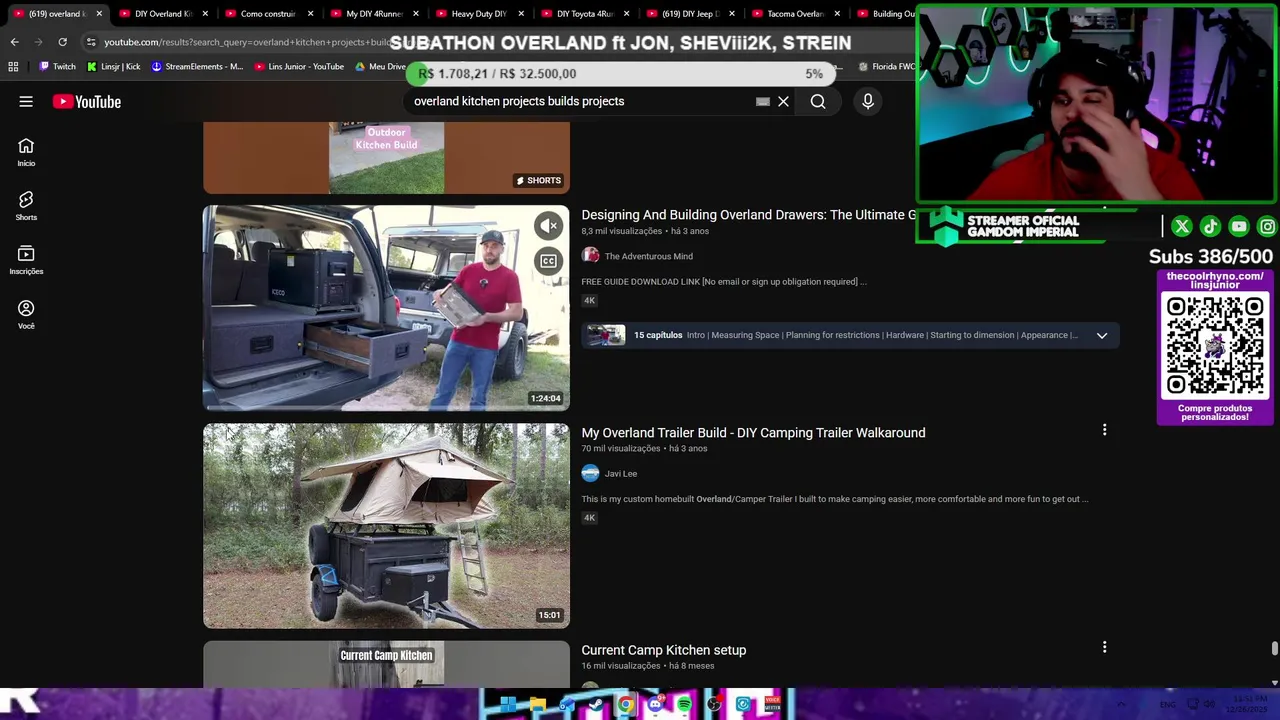Open the on-screen keyboard icon in search box
Screen dimensions: 1280x720
click(763, 101)
